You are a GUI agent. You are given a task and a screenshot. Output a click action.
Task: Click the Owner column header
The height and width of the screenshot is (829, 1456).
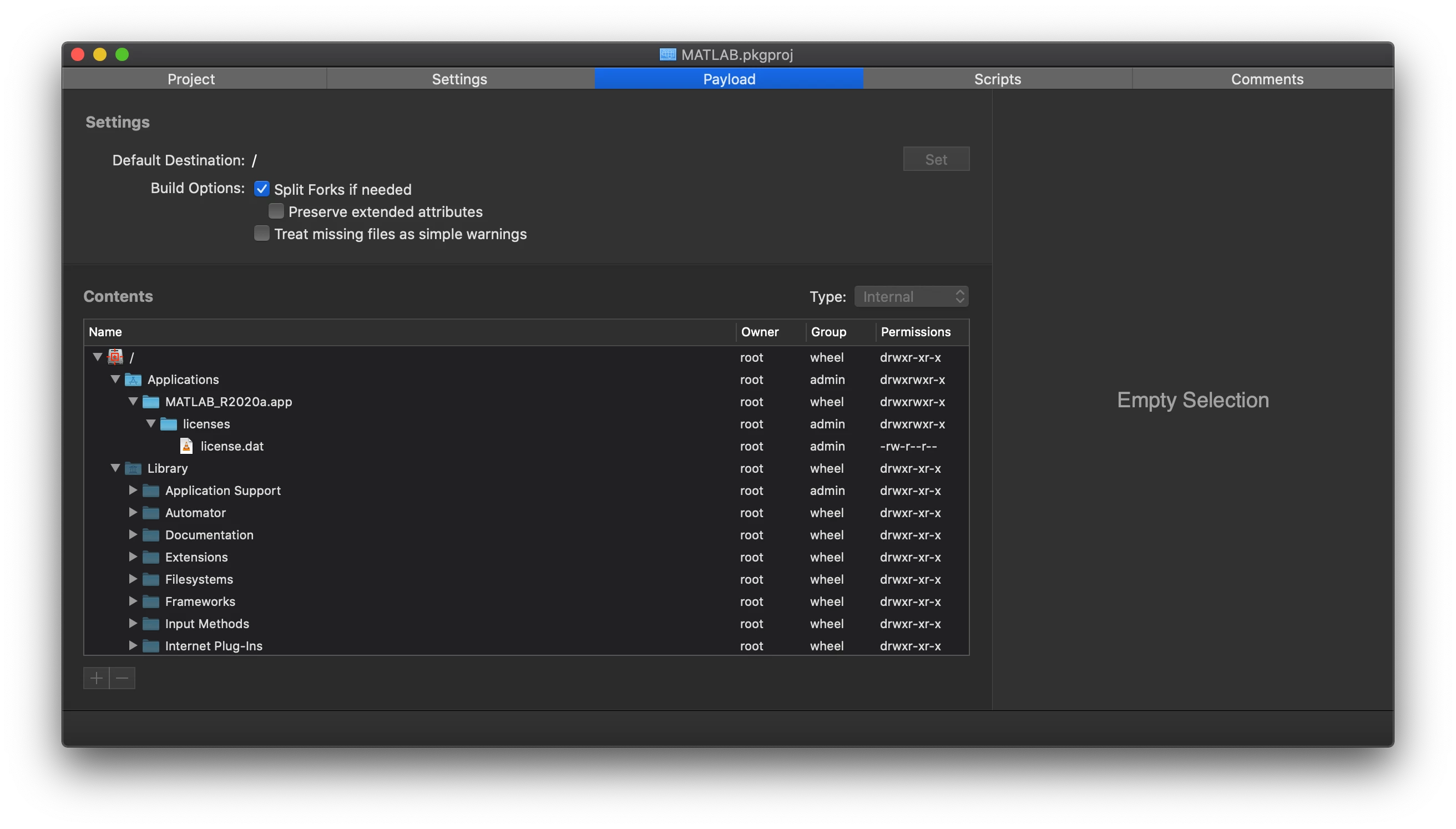[771, 332]
